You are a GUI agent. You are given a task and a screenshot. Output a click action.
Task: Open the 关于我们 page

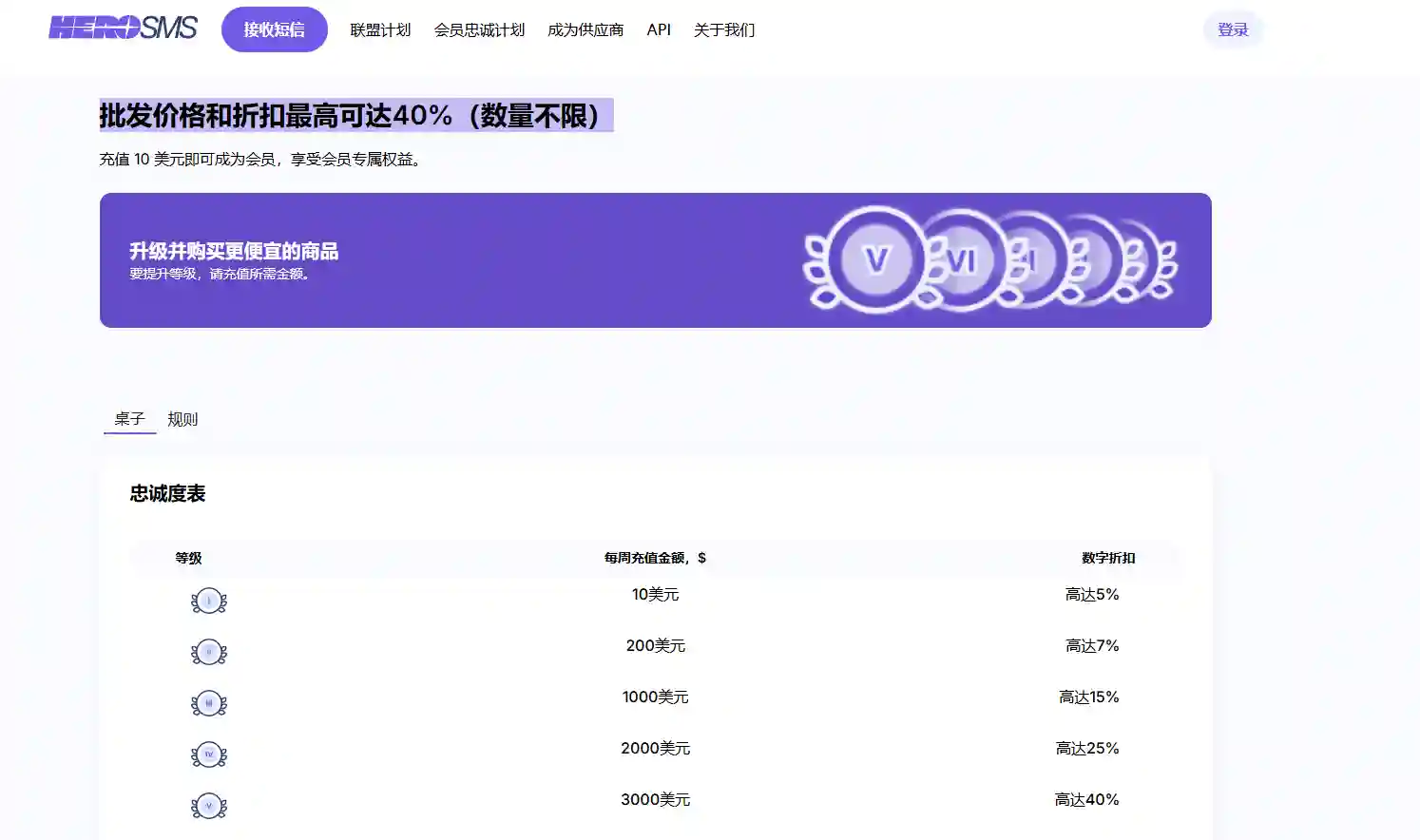click(723, 29)
